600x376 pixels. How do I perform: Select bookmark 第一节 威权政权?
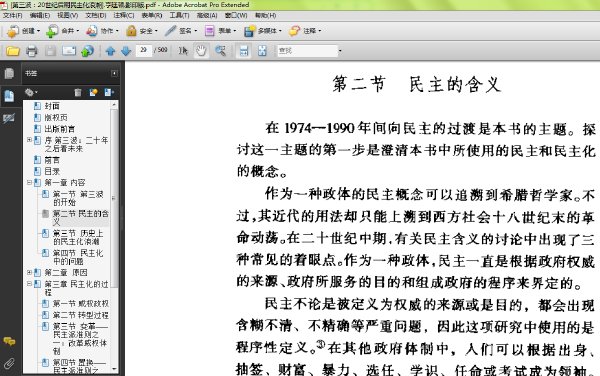[80, 304]
